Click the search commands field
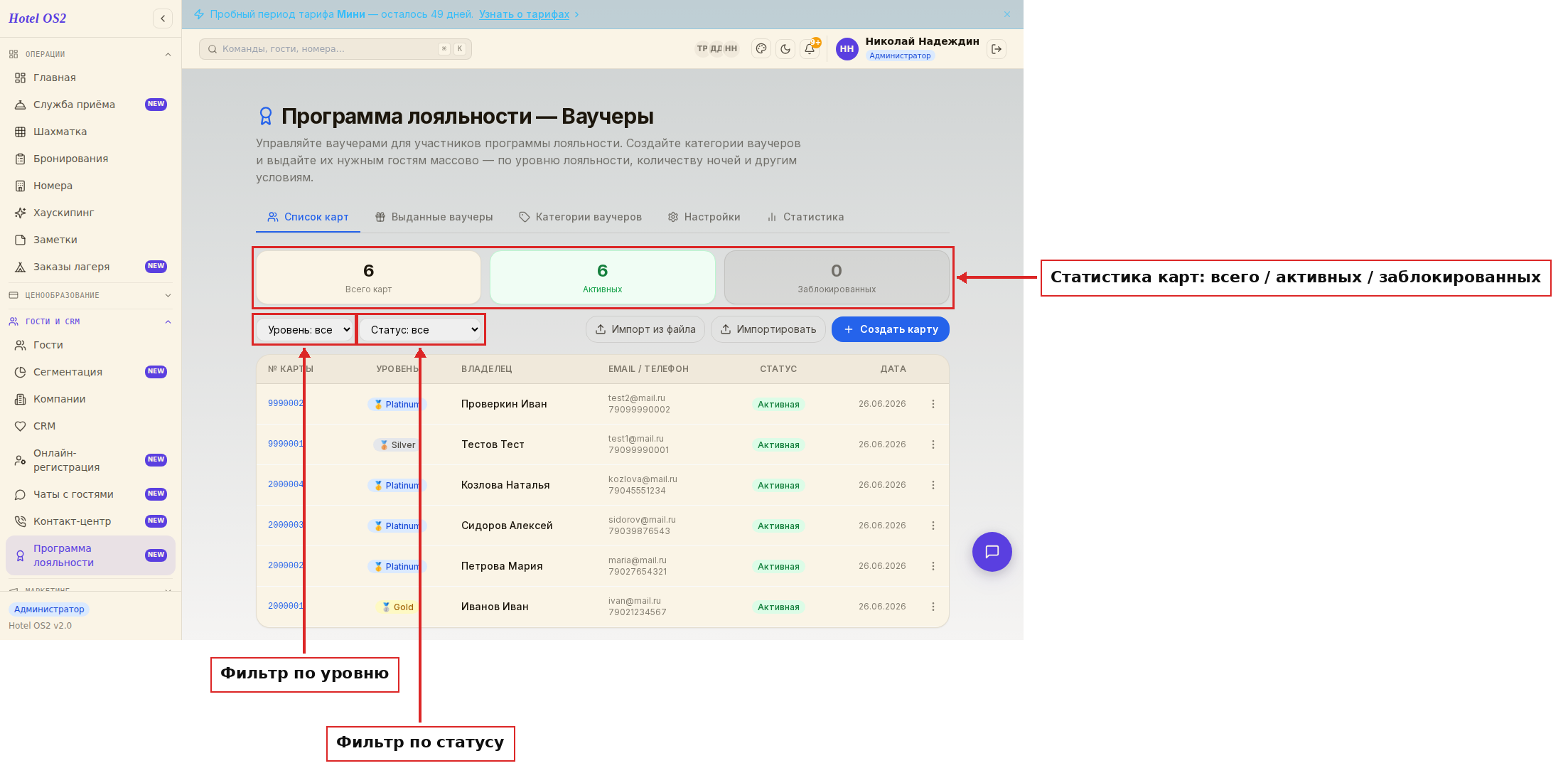 335,49
